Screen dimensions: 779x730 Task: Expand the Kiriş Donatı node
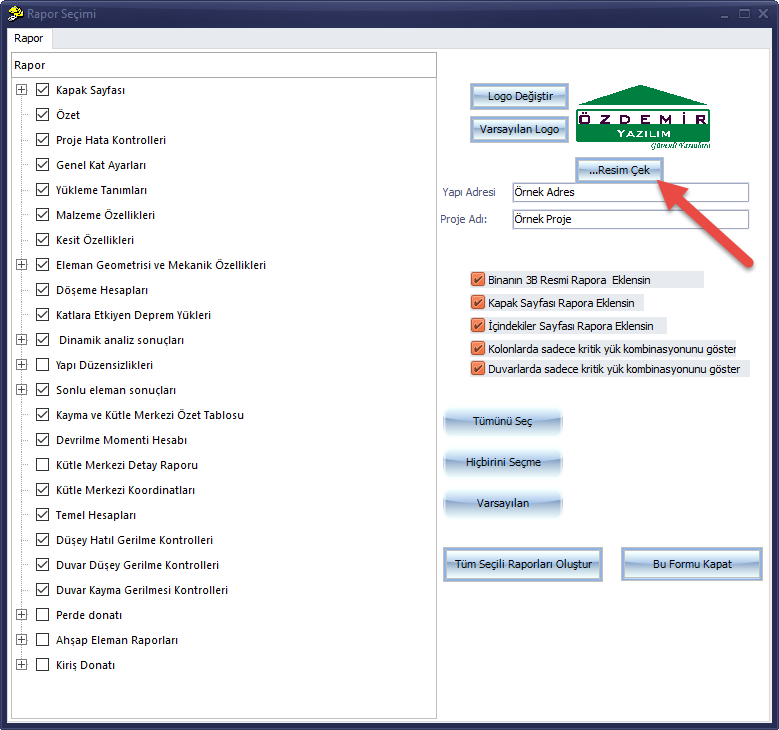[x=21, y=664]
